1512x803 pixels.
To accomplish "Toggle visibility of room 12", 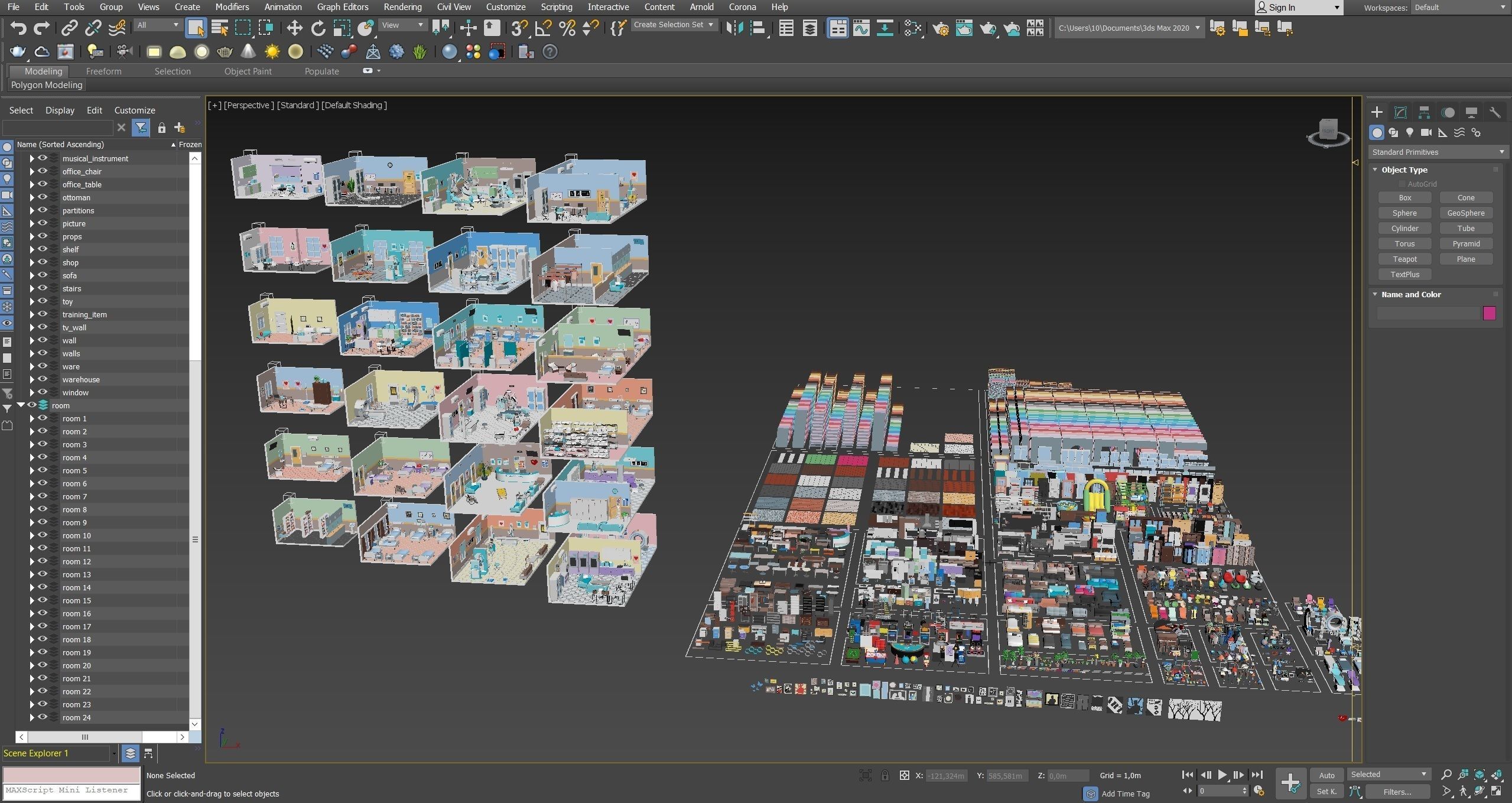I will (x=43, y=561).
